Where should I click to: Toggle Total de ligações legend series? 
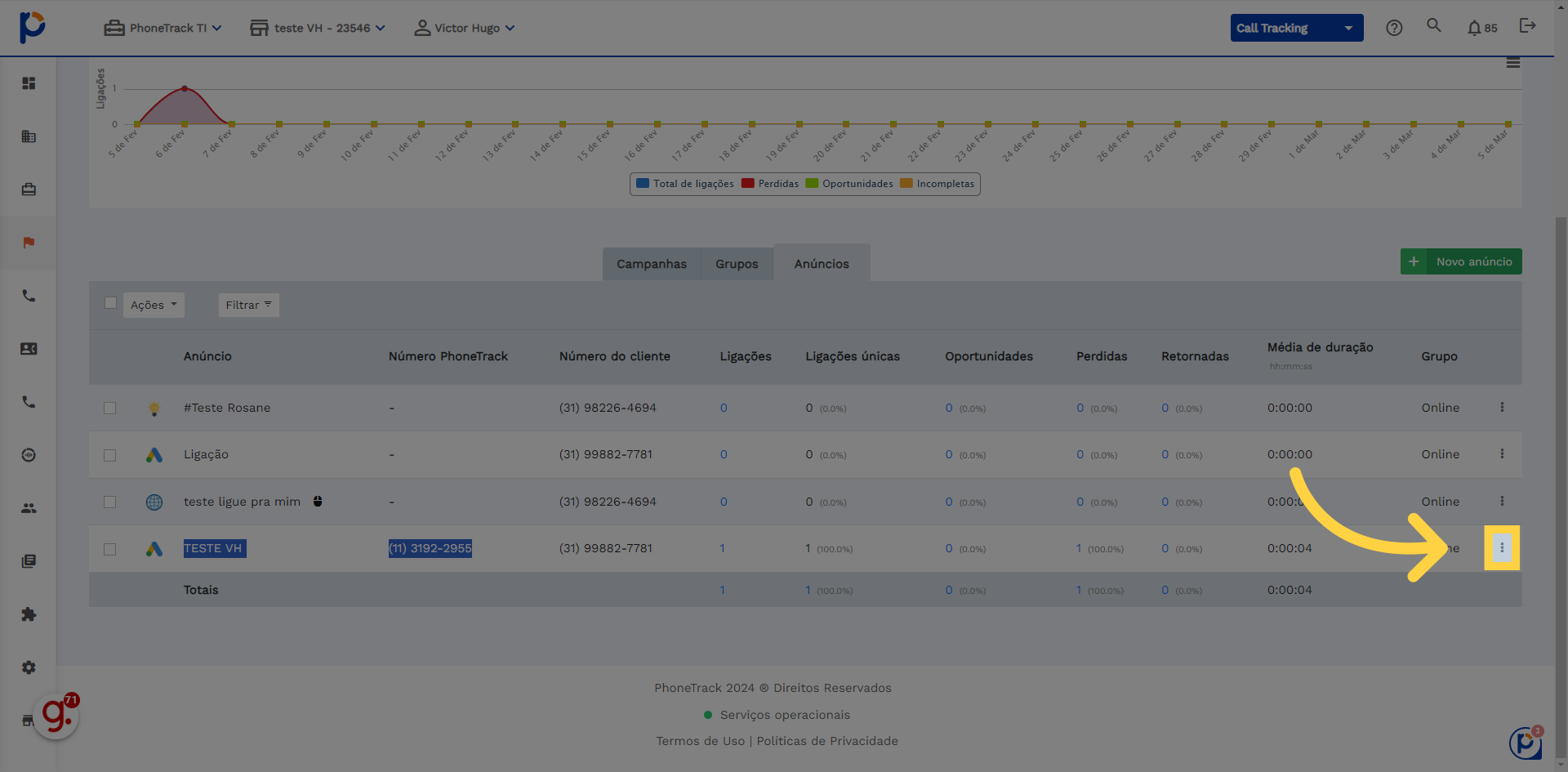click(x=685, y=184)
